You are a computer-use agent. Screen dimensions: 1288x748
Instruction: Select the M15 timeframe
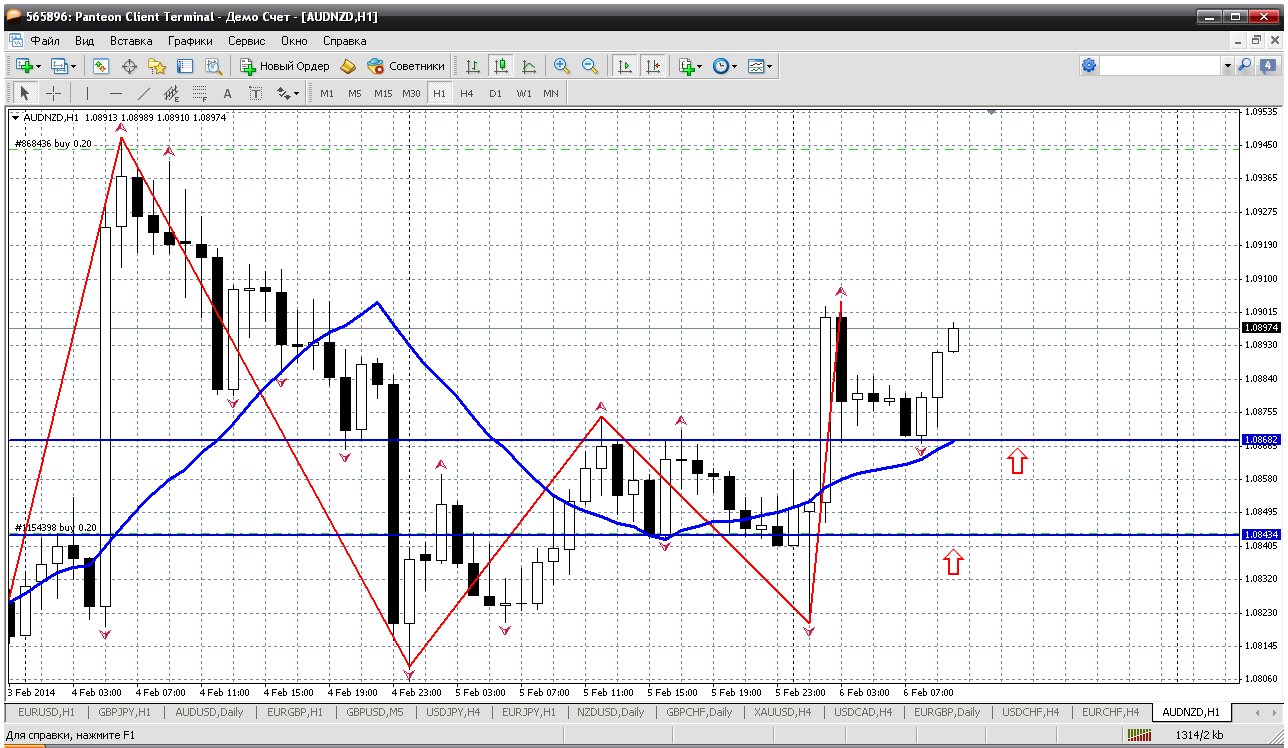click(383, 93)
